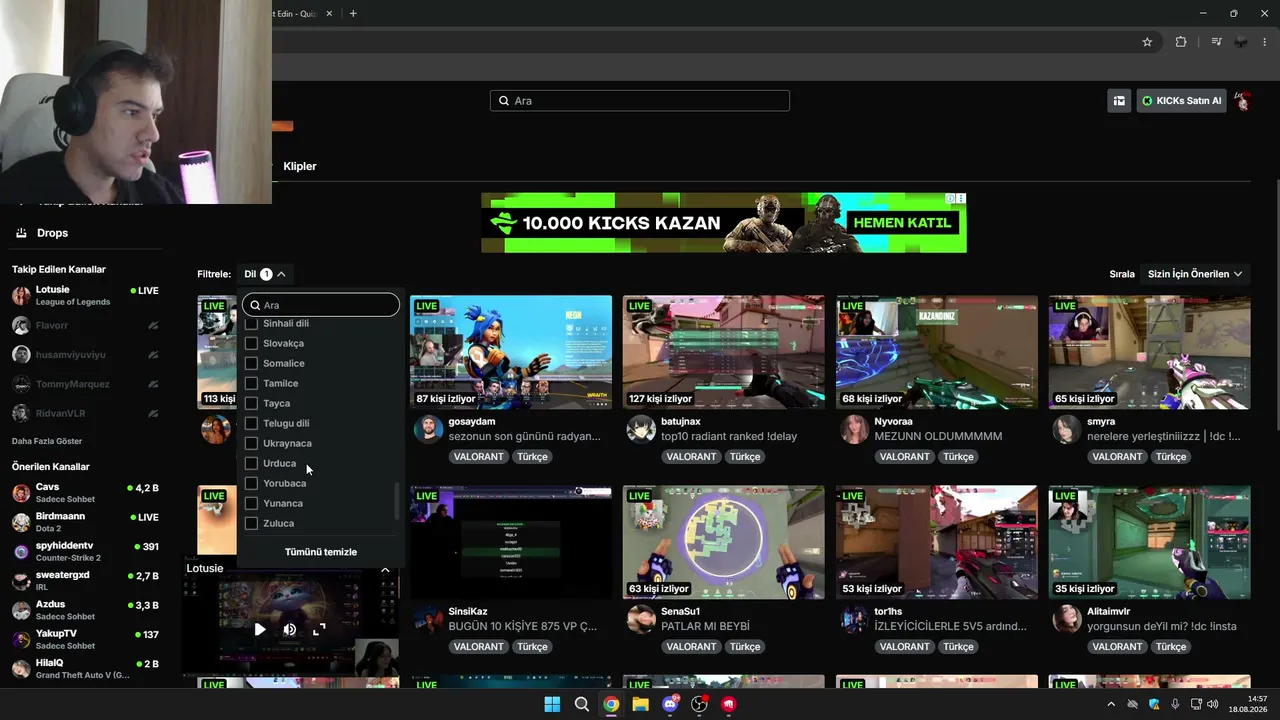Viewport: 1280px width, 720px height.
Task: Play the Lotusie mini player
Action: point(260,629)
